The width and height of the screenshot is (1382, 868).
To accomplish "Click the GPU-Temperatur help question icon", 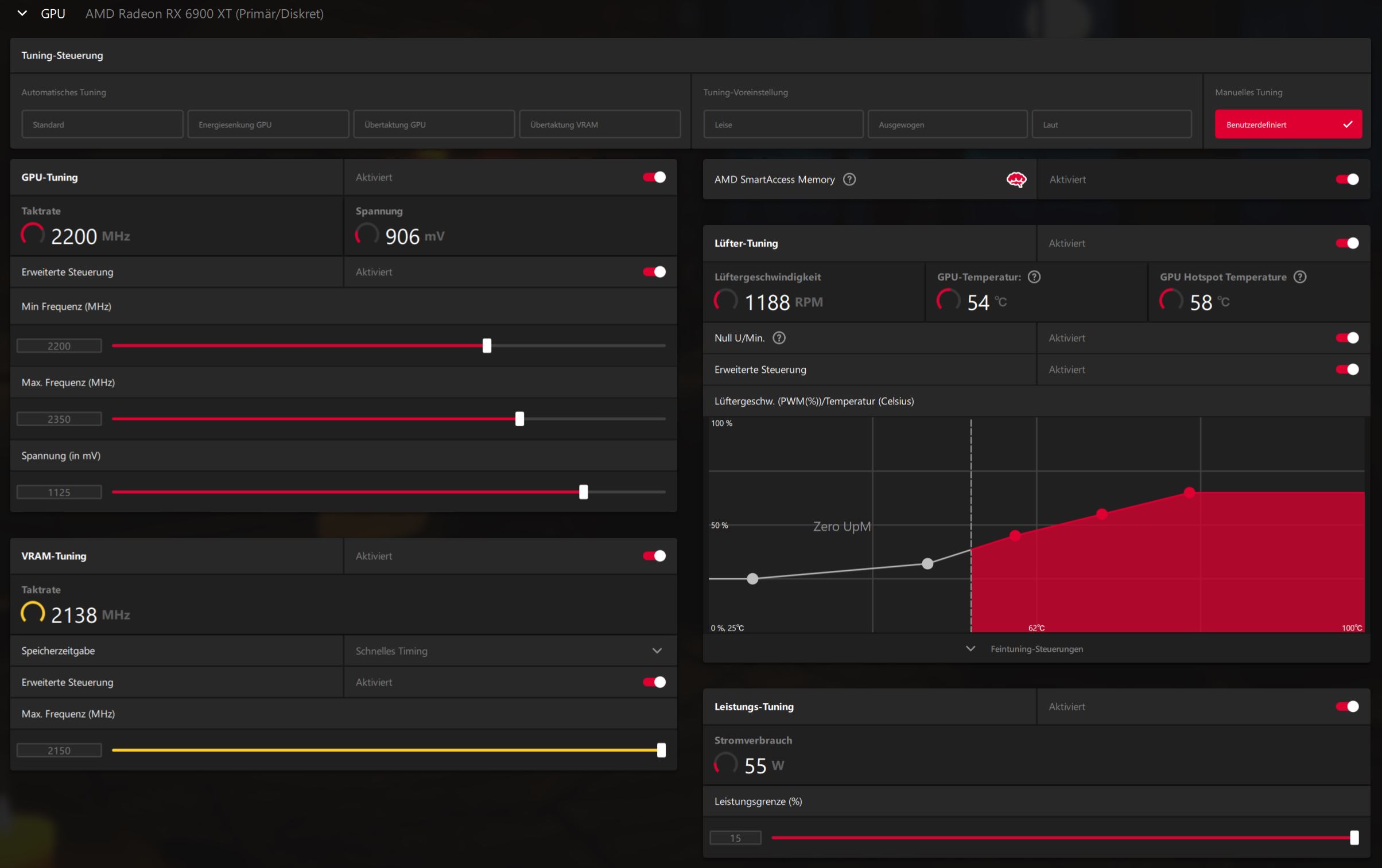I will [1034, 277].
